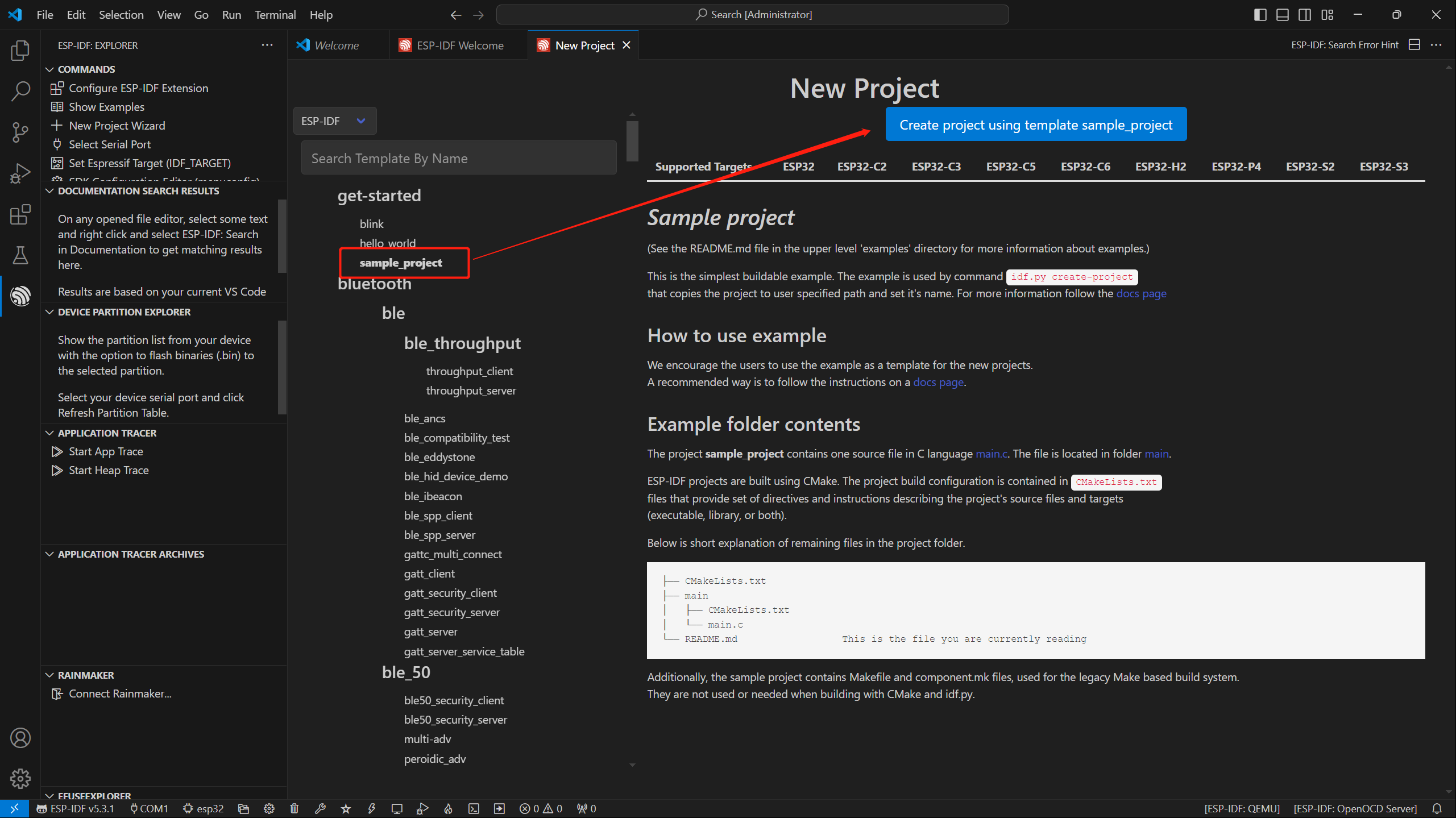Open the Source Control view

(x=20, y=132)
